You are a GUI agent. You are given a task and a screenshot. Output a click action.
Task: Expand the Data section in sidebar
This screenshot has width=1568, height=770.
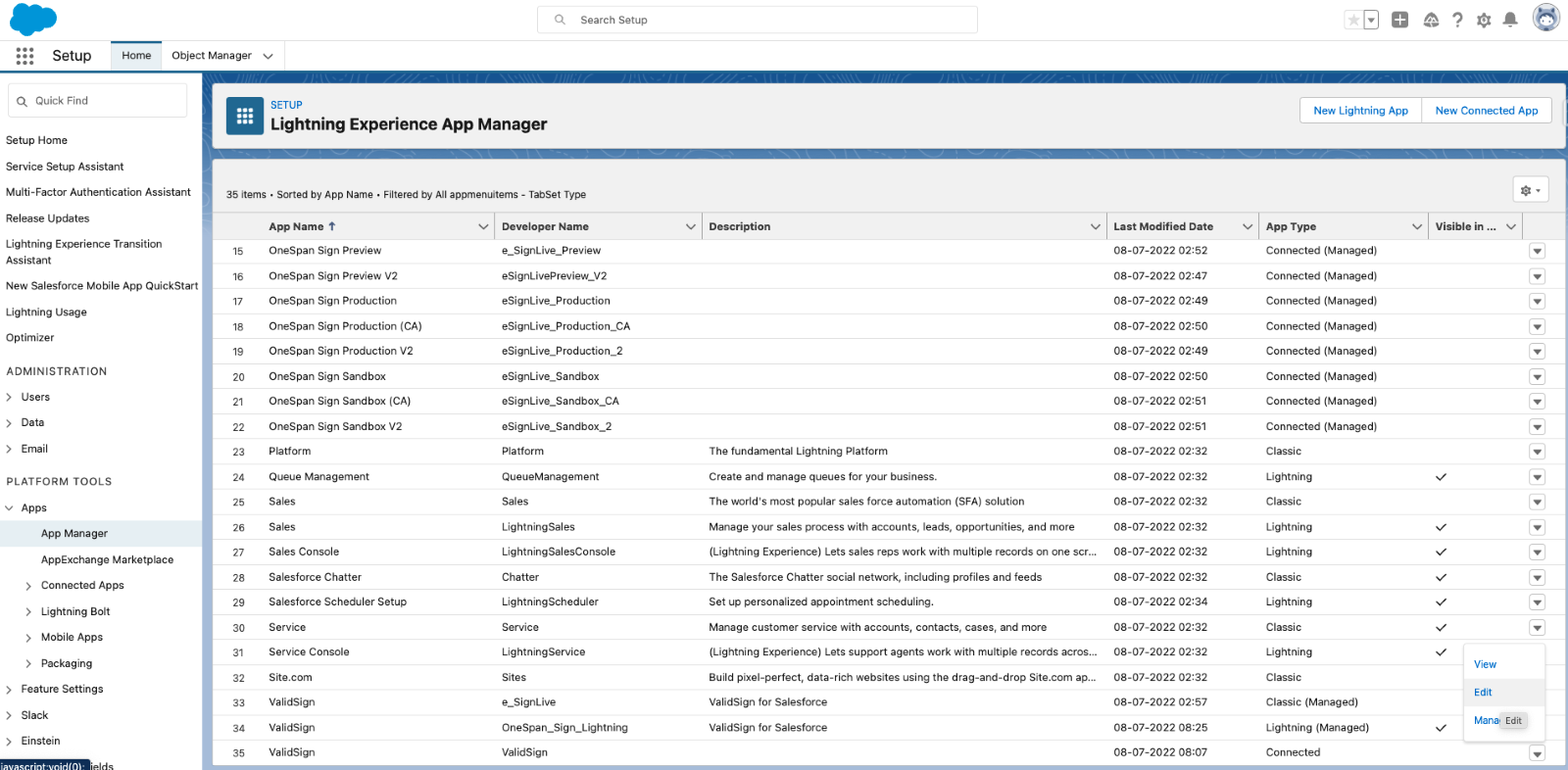click(9, 422)
